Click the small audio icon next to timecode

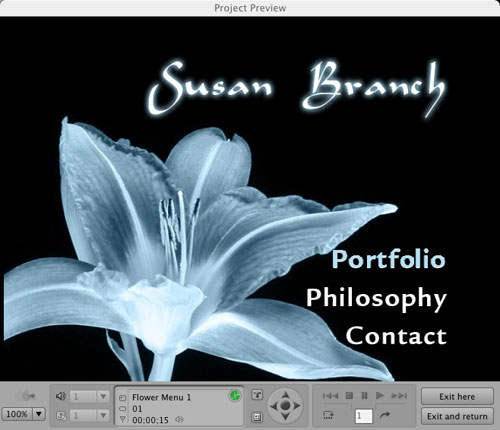click(179, 419)
